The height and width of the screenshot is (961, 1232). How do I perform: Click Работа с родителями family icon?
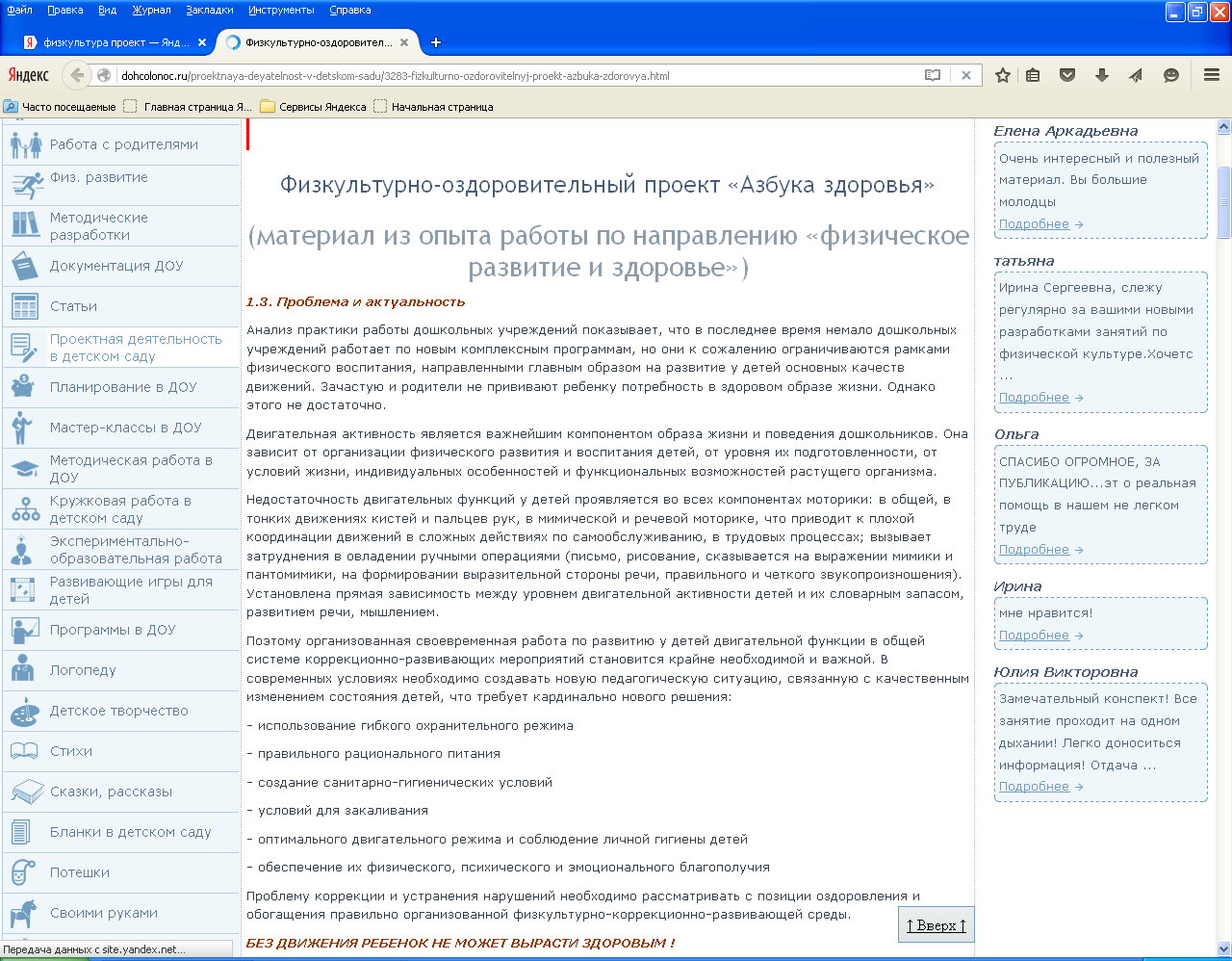(x=26, y=144)
